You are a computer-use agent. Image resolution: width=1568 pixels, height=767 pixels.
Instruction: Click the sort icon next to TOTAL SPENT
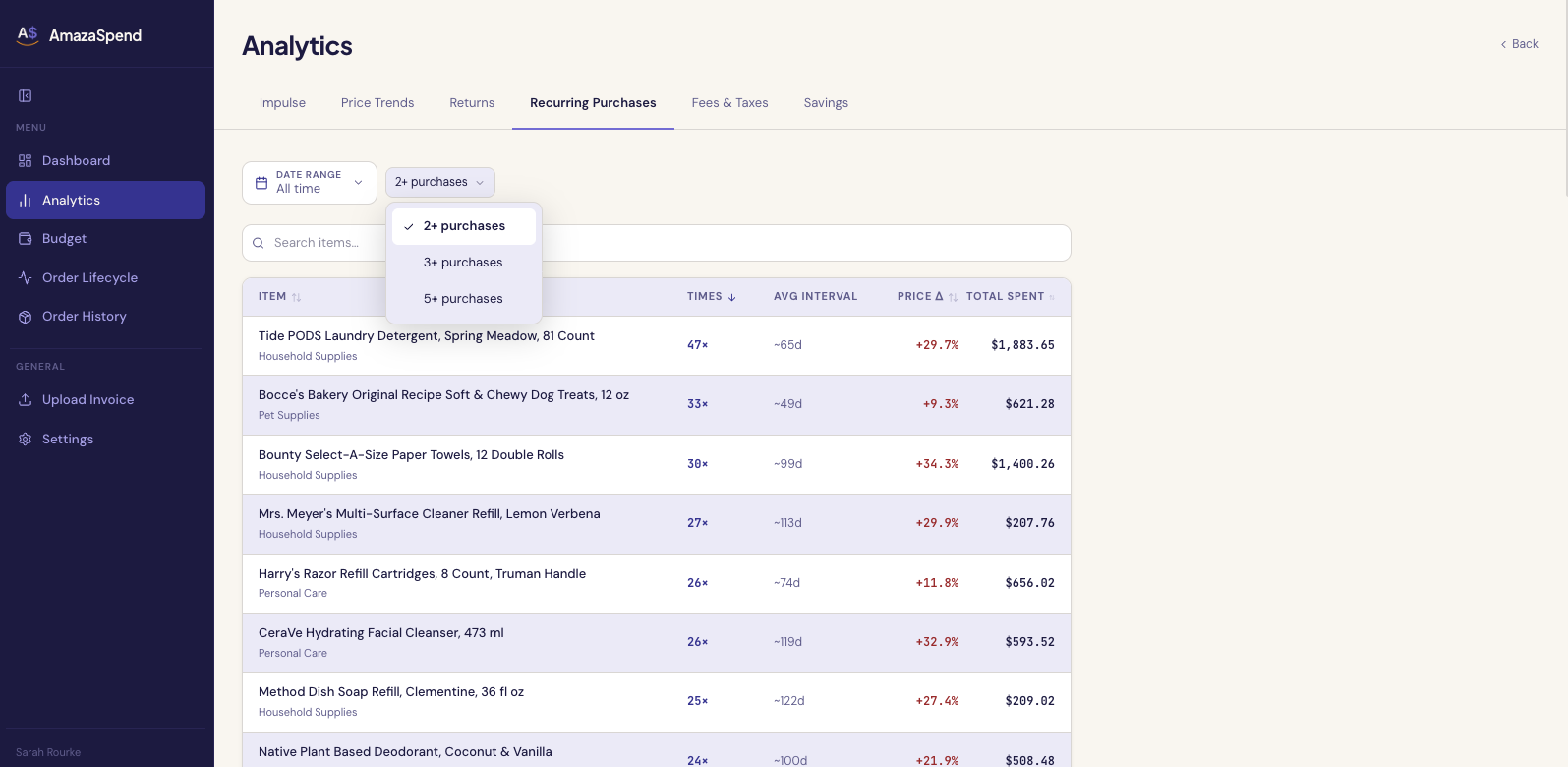(1051, 297)
